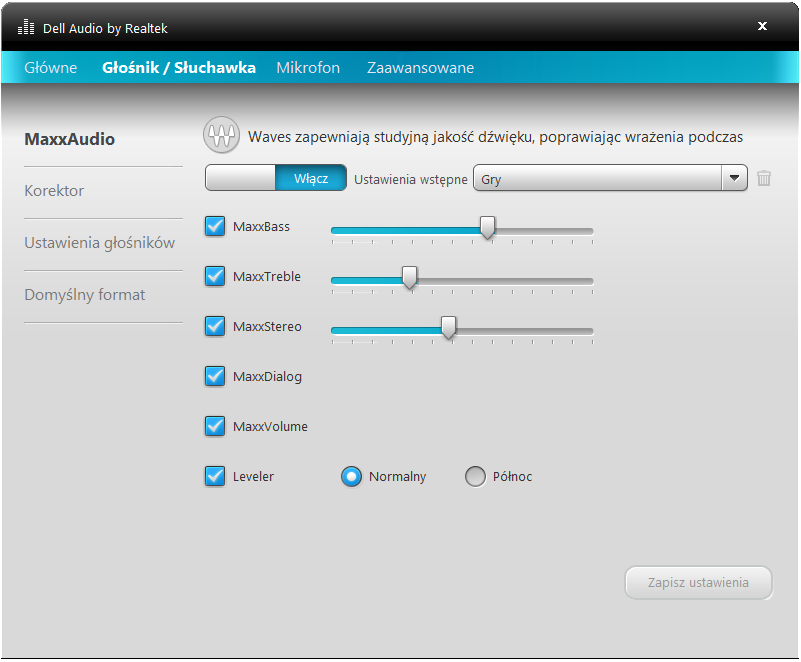The image size is (801, 662).
Task: Open the Ustawienia wstępne Gry dropdown
Action: (610, 178)
